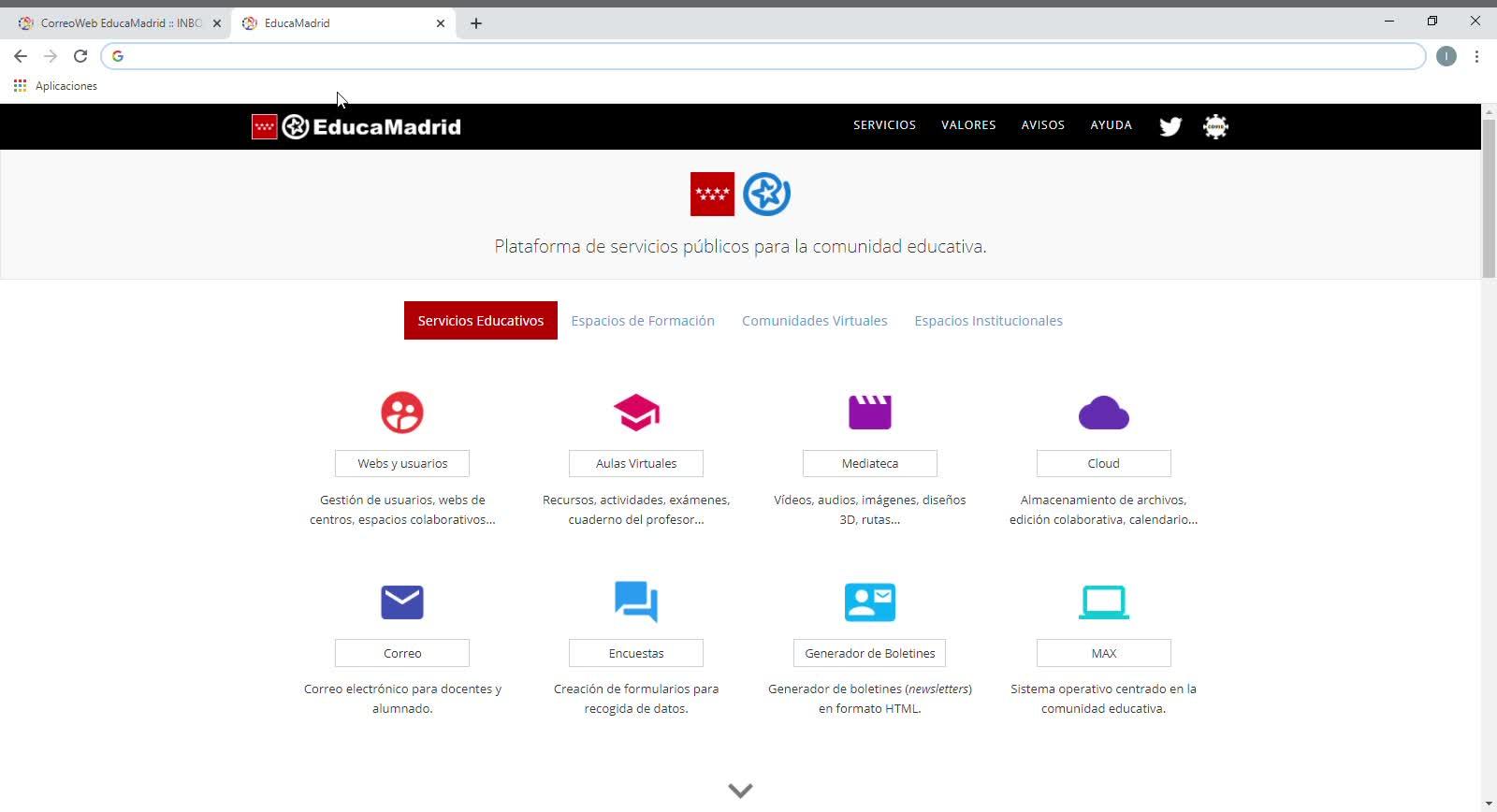
Task: Click the text 'Plataforma de servicios públicos para la comunidad educativa.'
Action: [740, 246]
